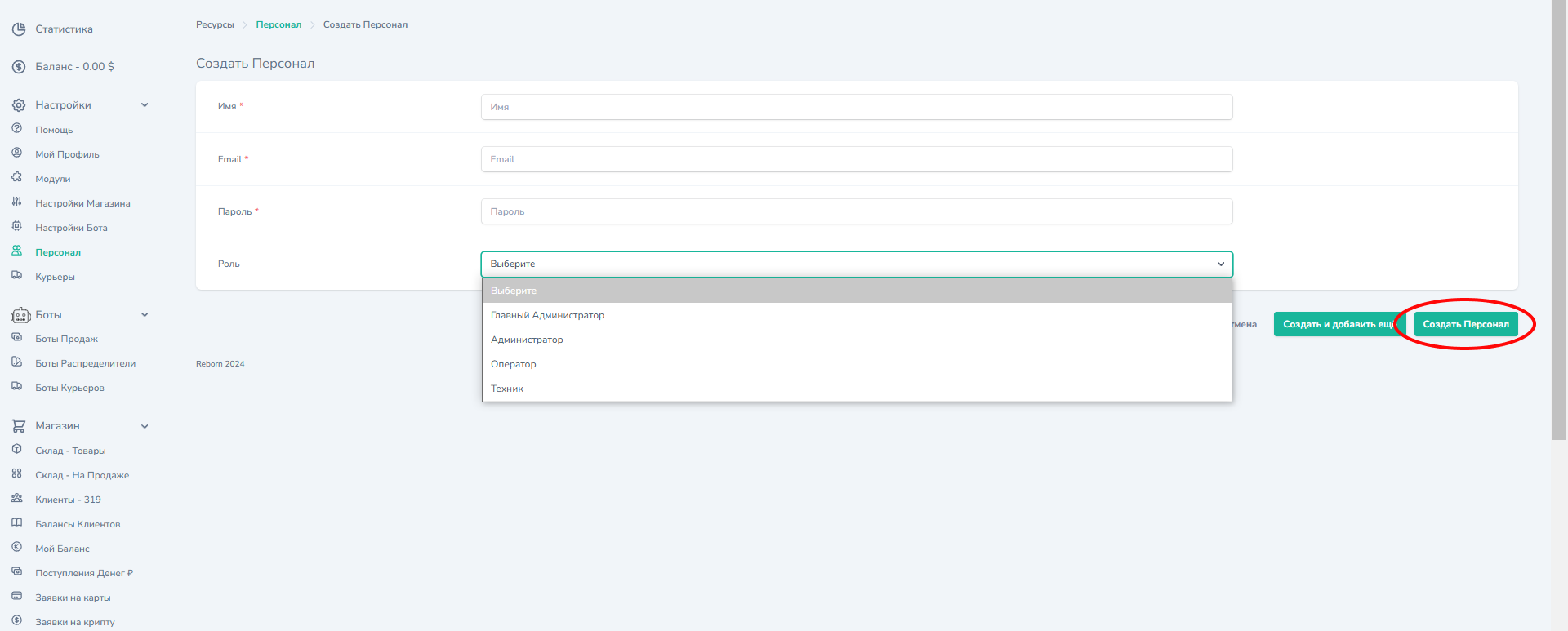Select Администратор role option
The image size is (1568, 631).
[857, 340]
